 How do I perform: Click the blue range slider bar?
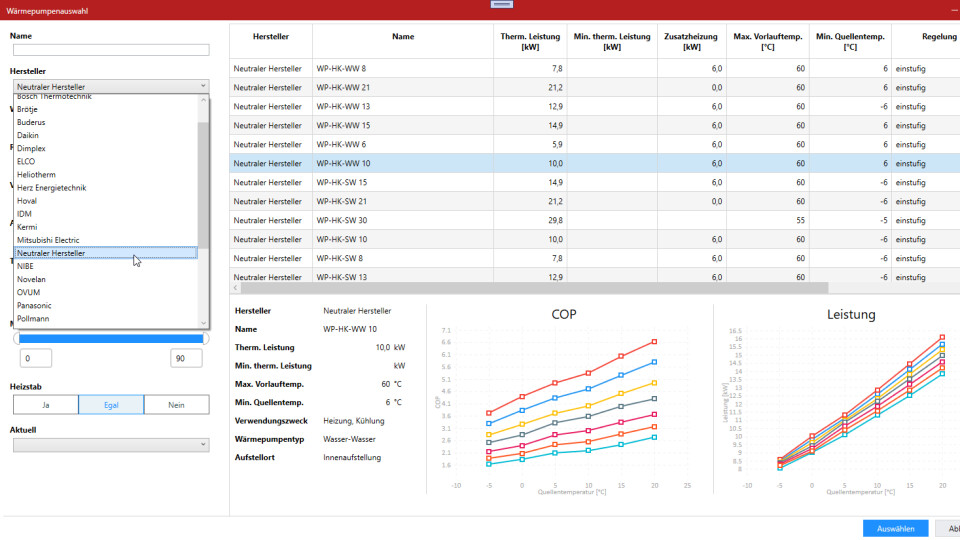[x=110, y=338]
